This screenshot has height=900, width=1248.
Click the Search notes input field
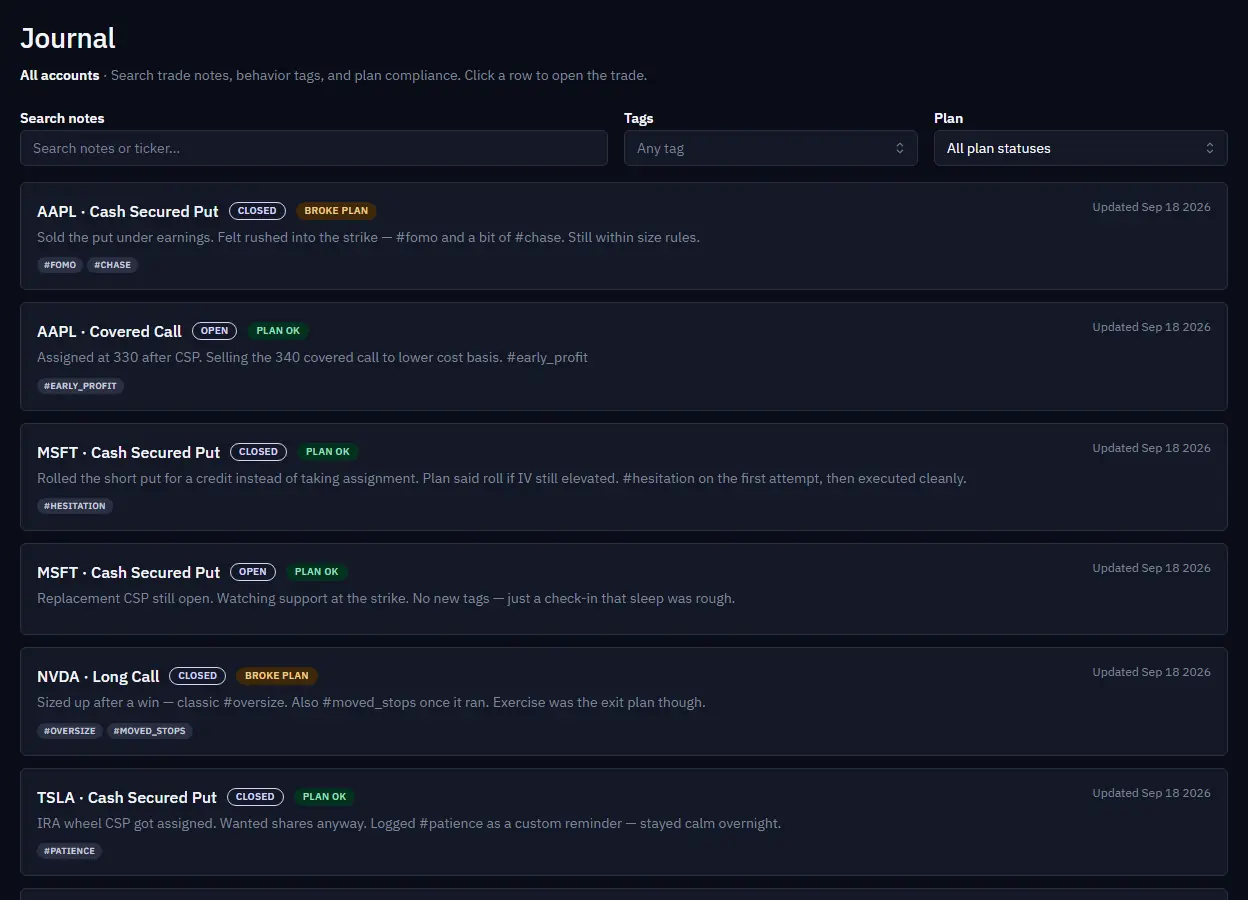[x=313, y=148]
